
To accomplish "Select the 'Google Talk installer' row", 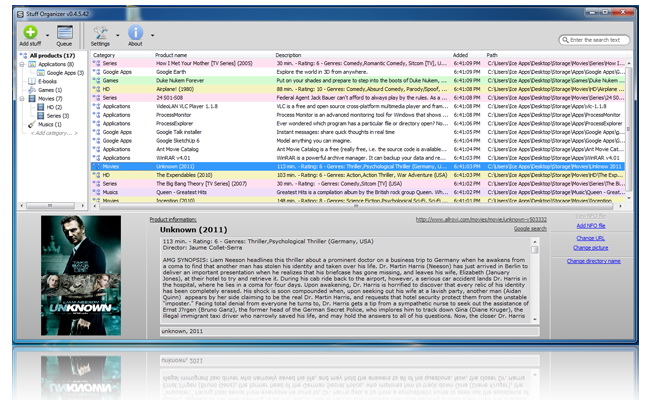I will click(x=358, y=132).
